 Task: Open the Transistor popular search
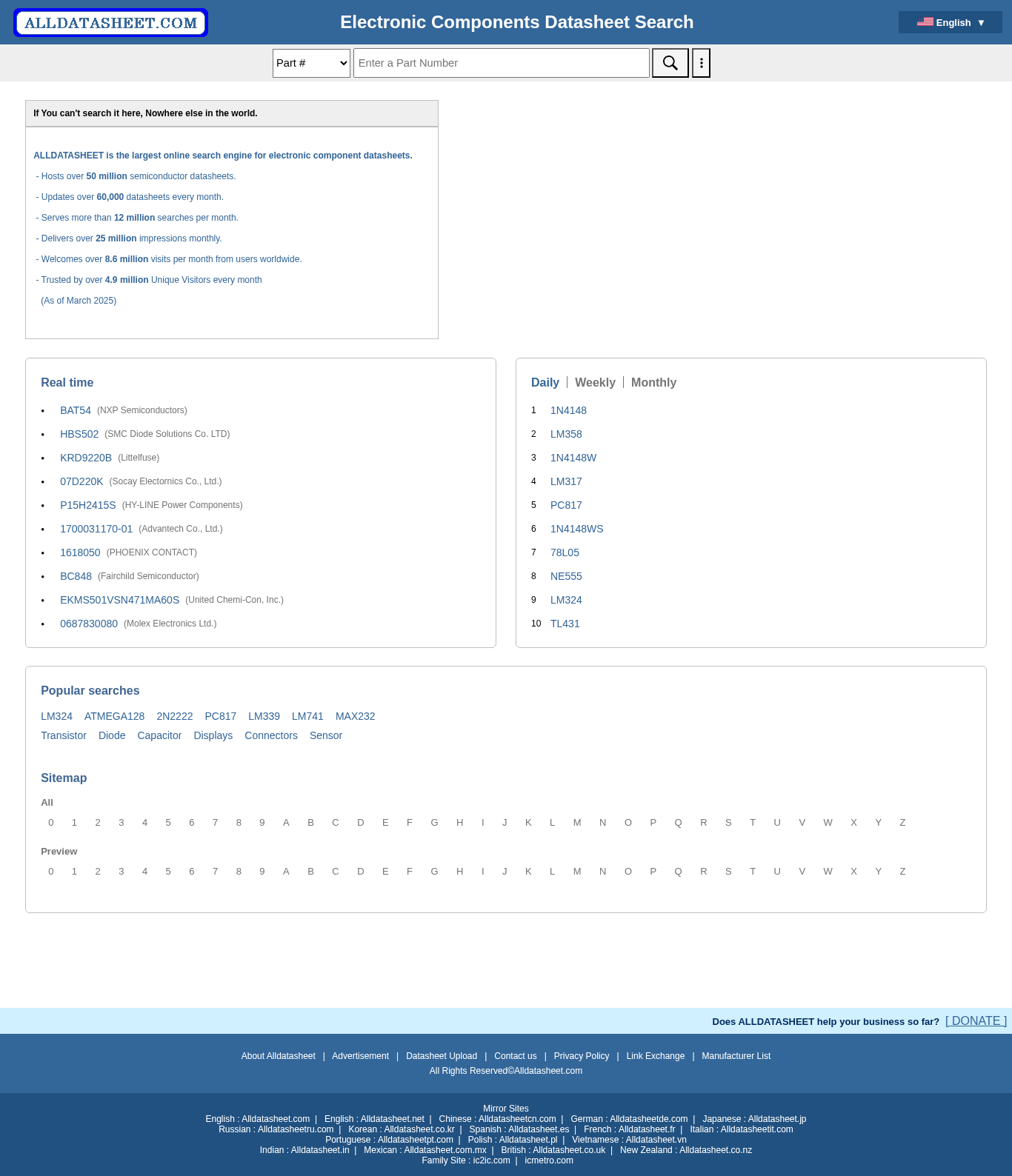(64, 735)
